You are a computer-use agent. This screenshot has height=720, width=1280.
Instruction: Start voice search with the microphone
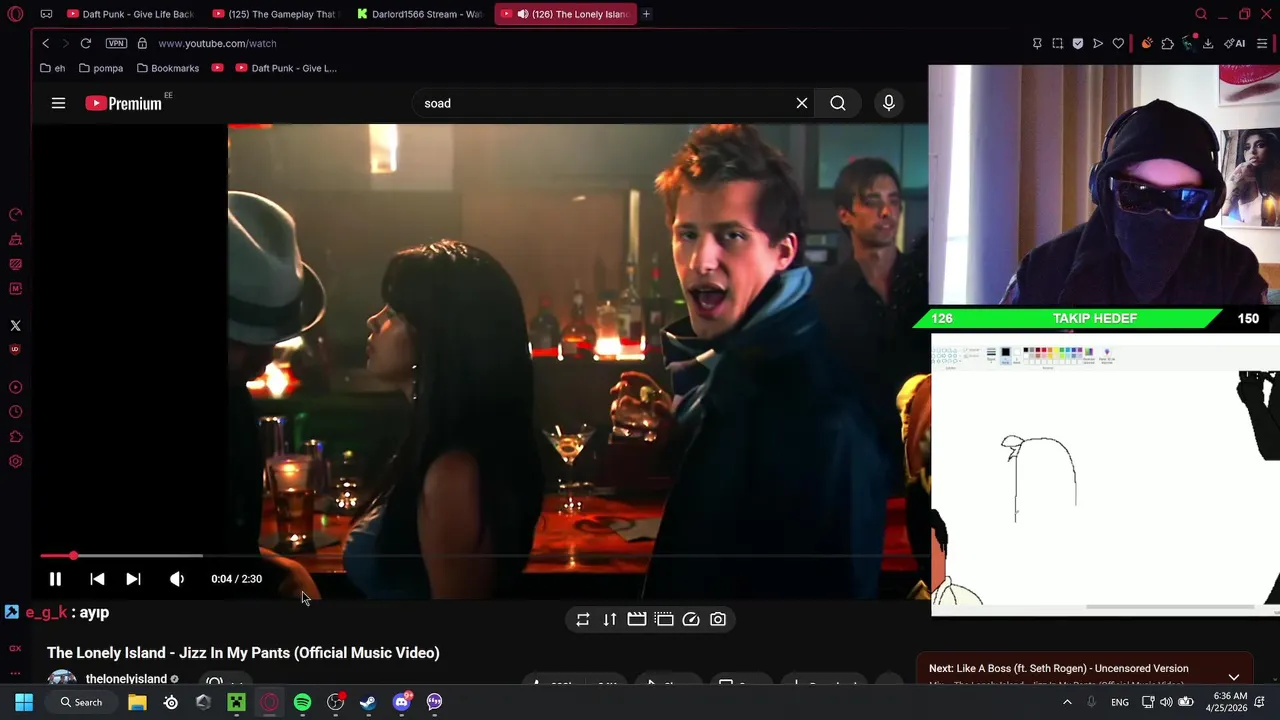[x=889, y=103]
